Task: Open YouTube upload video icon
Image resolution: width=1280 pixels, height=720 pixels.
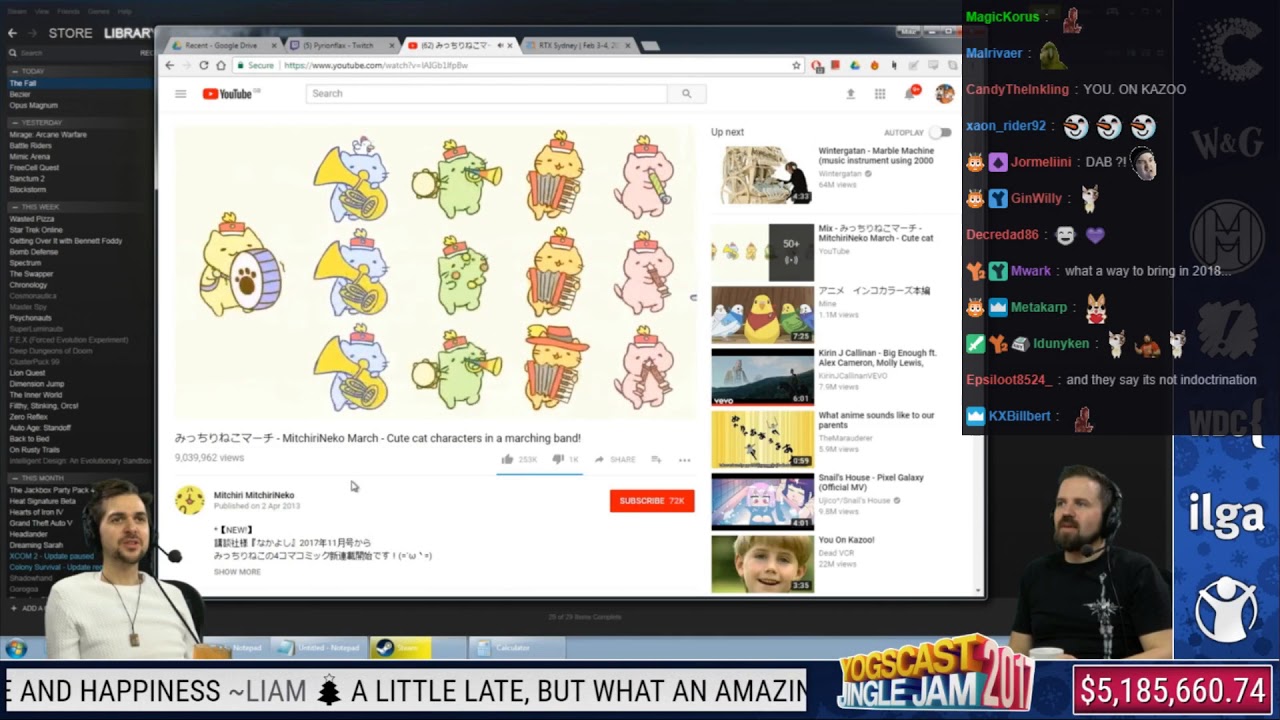Action: click(x=850, y=94)
